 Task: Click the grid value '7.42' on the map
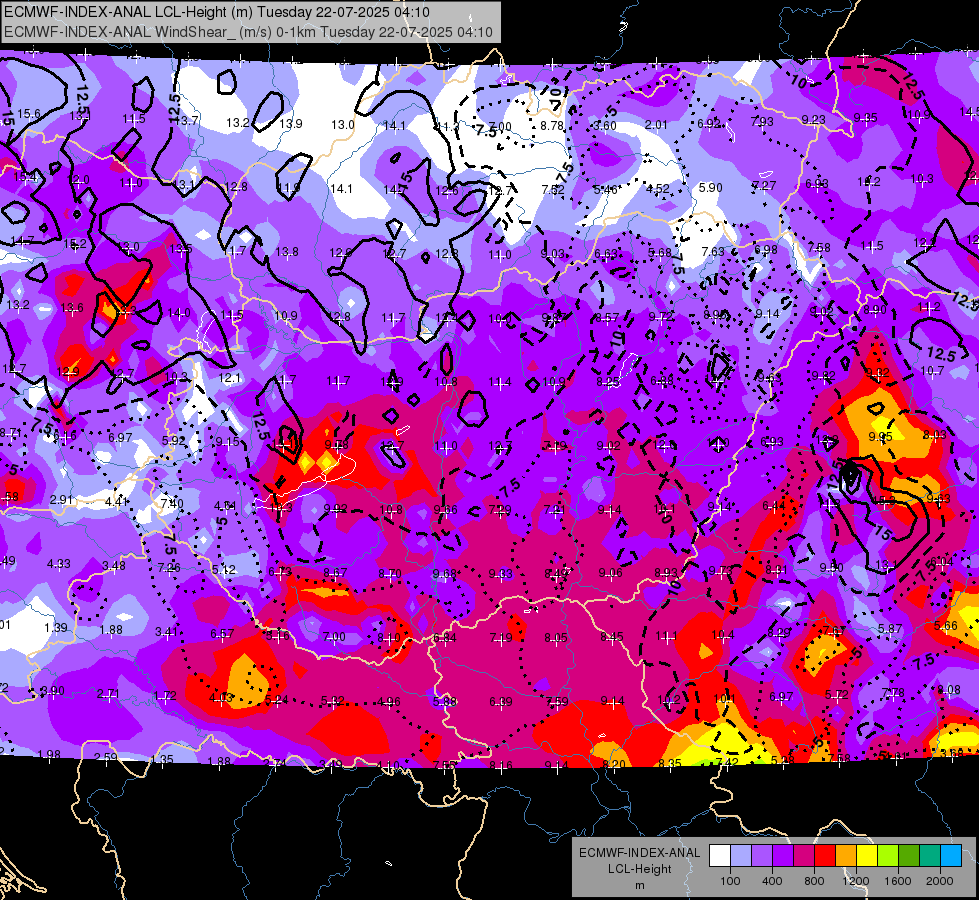coord(727,761)
